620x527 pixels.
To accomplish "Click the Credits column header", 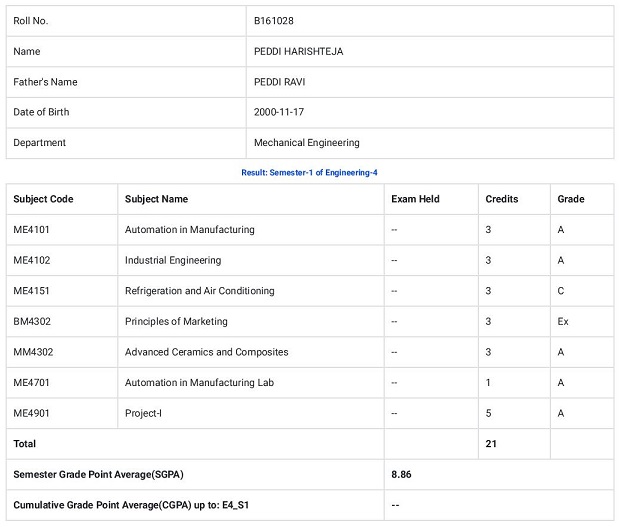I will pyautogui.click(x=502, y=199).
